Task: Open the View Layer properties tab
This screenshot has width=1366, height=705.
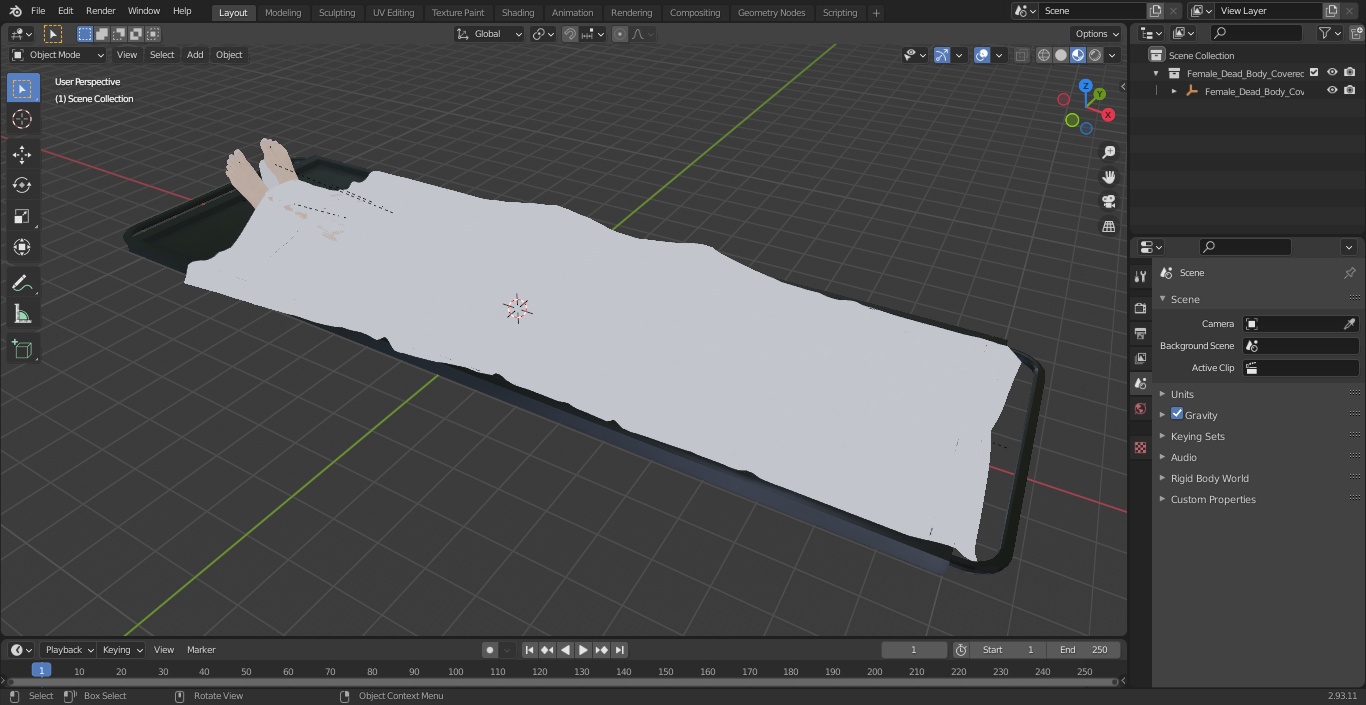Action: click(x=1140, y=358)
